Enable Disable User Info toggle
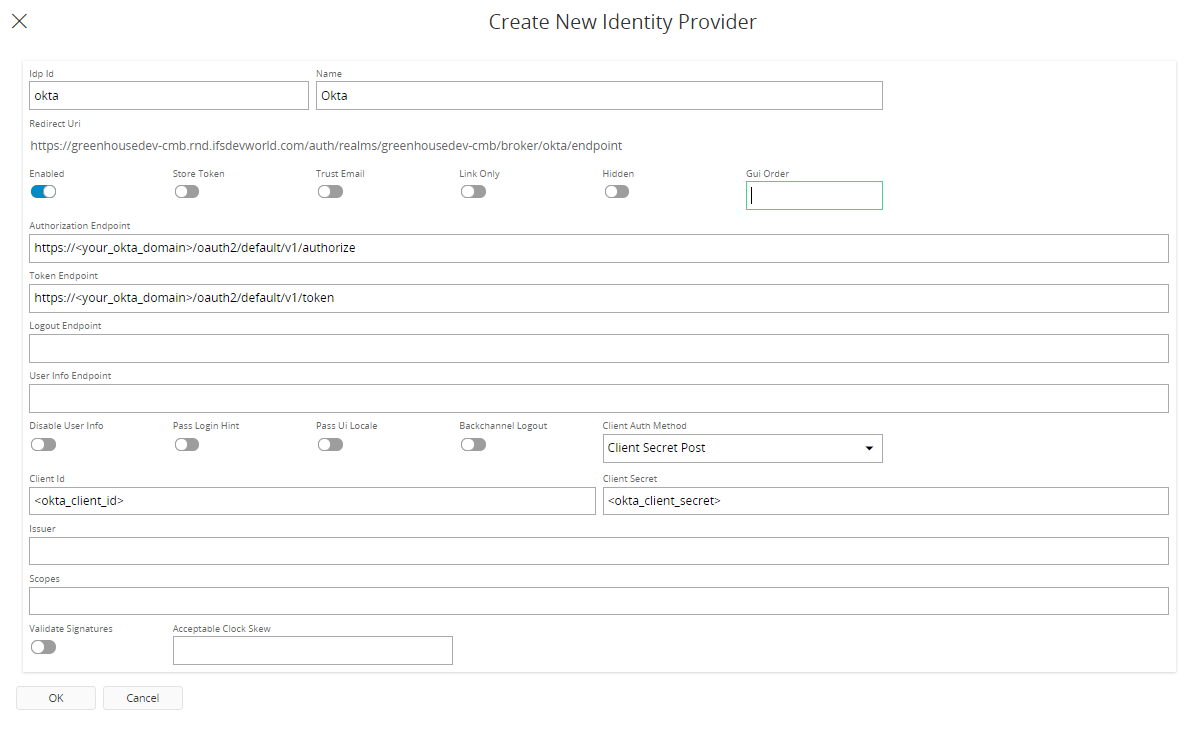 point(43,444)
